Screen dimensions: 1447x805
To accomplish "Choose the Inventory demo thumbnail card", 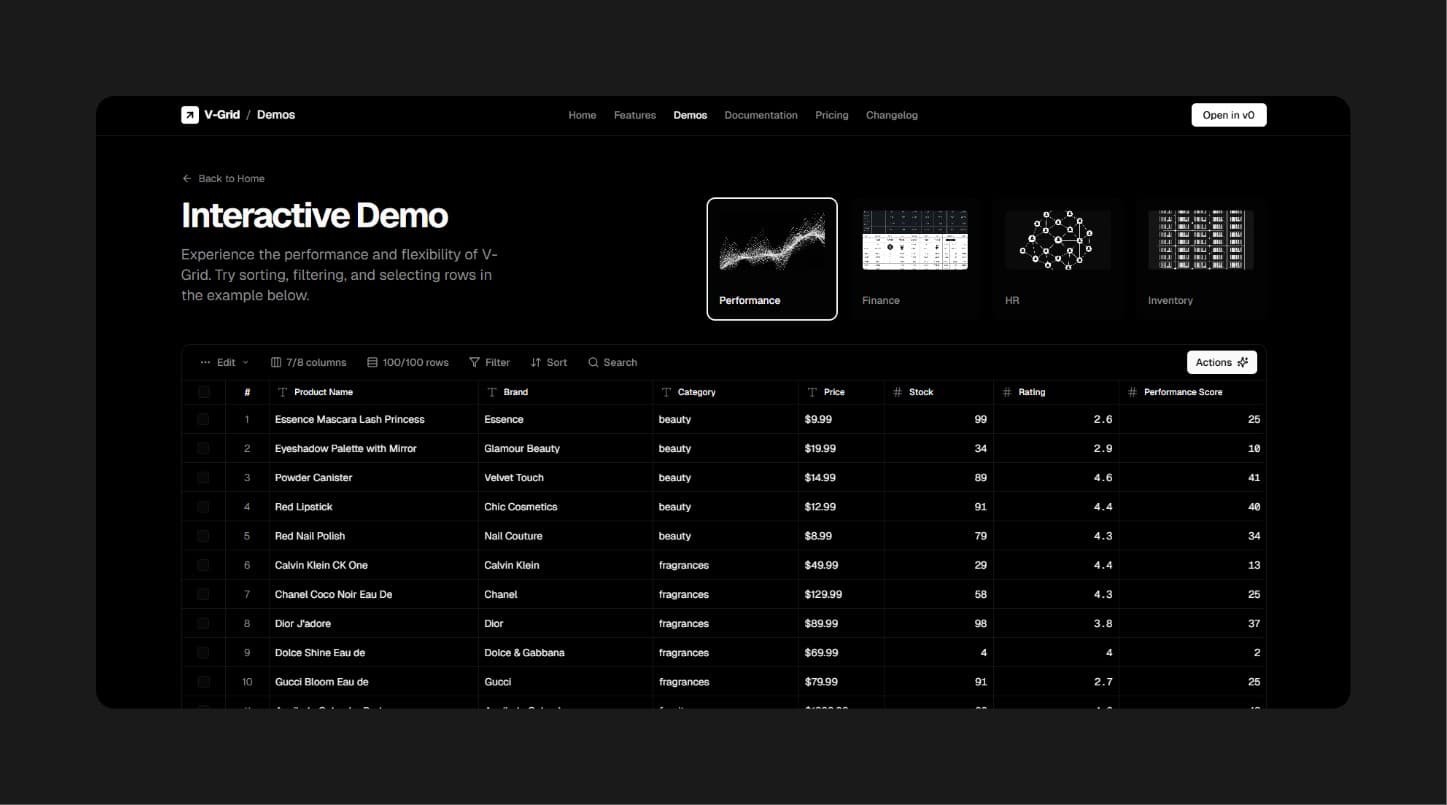I will coord(1200,259).
